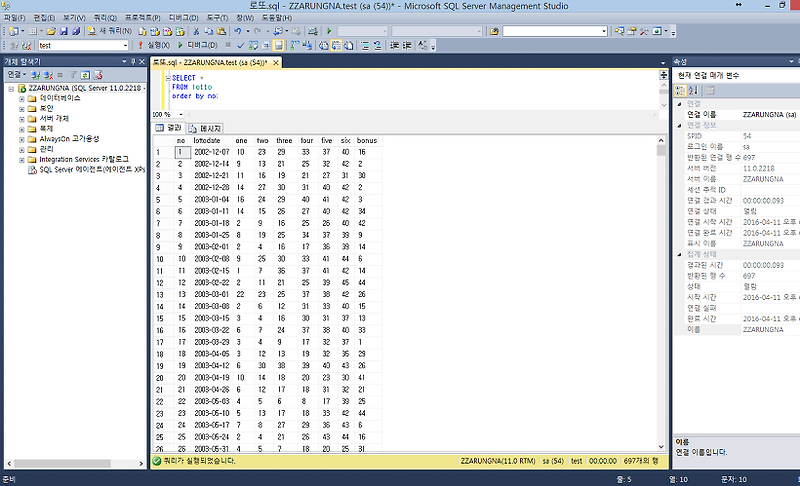Toggle Include Client Statistics

point(307,45)
